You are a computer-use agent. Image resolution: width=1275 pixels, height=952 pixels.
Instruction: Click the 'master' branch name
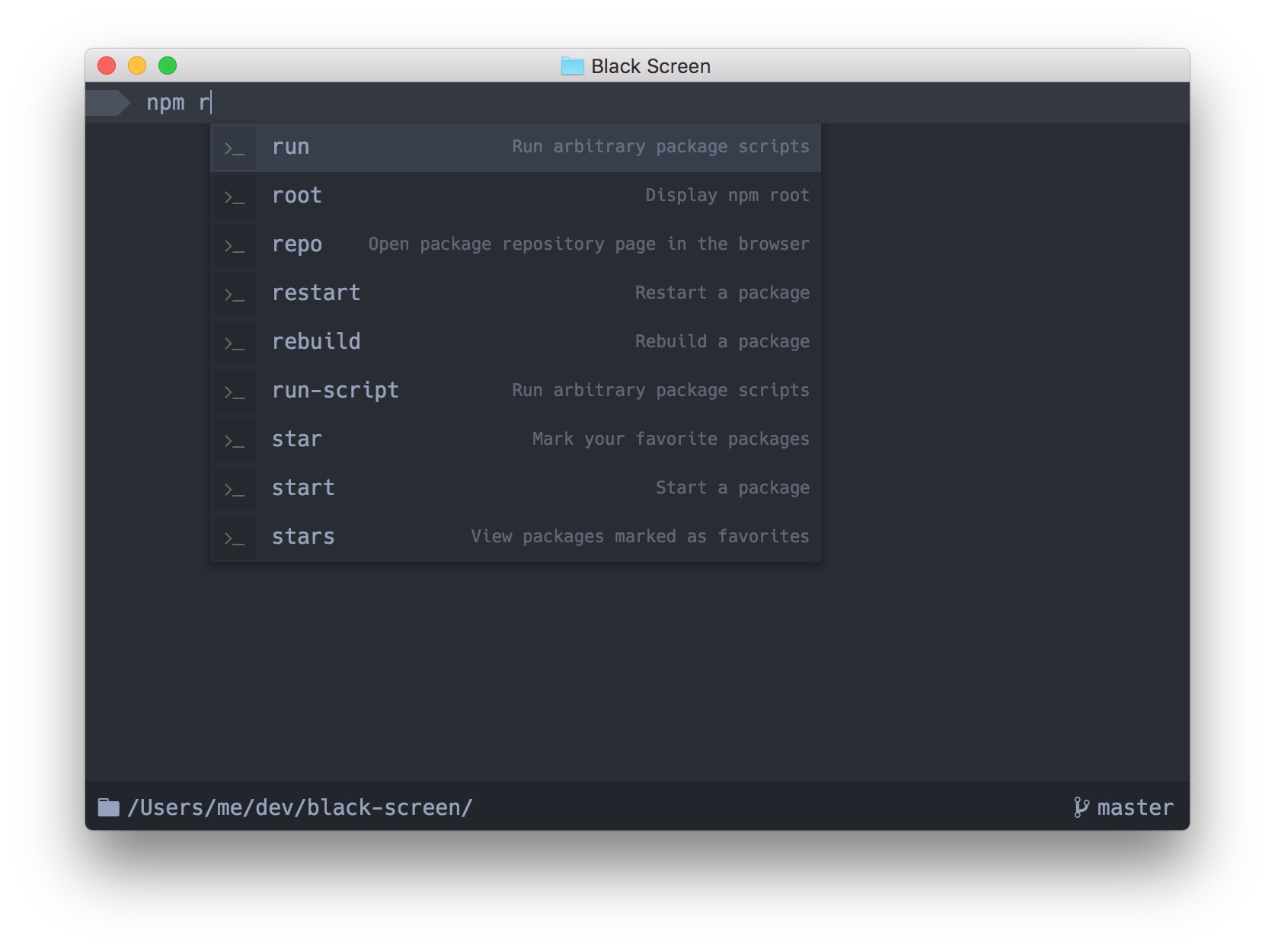pyautogui.click(x=1135, y=807)
